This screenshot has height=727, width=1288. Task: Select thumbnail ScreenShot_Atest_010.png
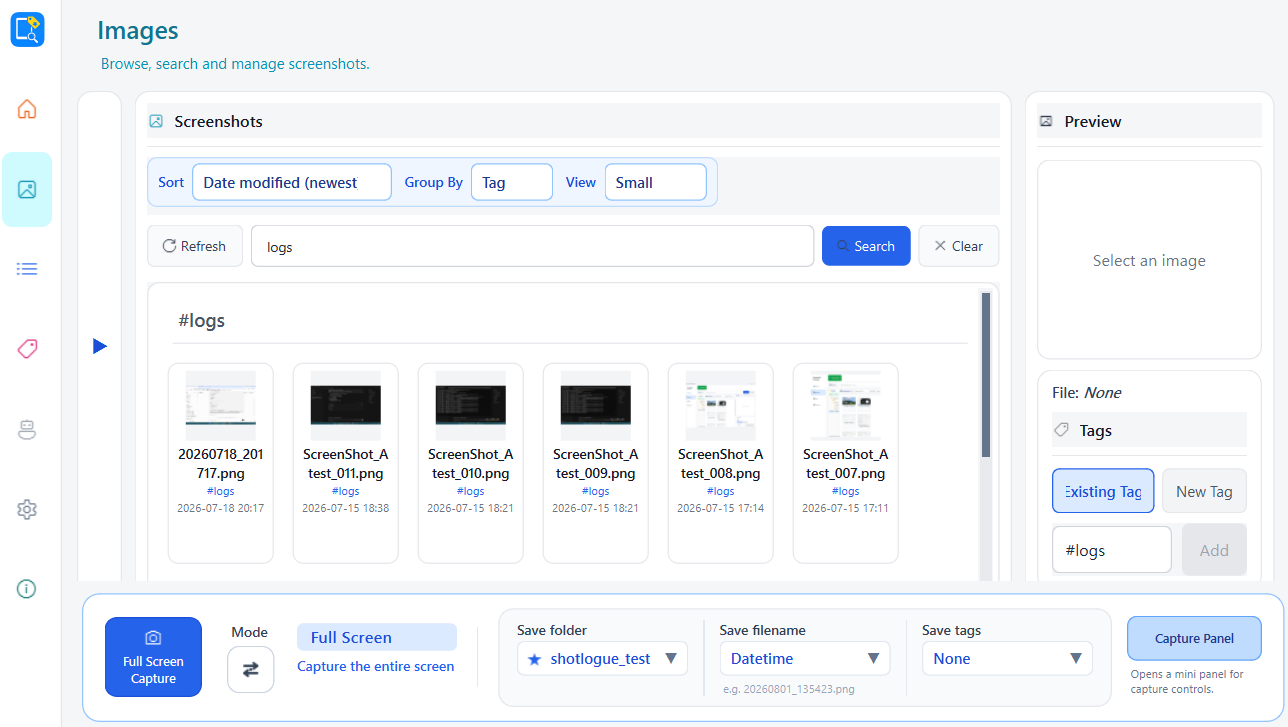click(x=470, y=463)
